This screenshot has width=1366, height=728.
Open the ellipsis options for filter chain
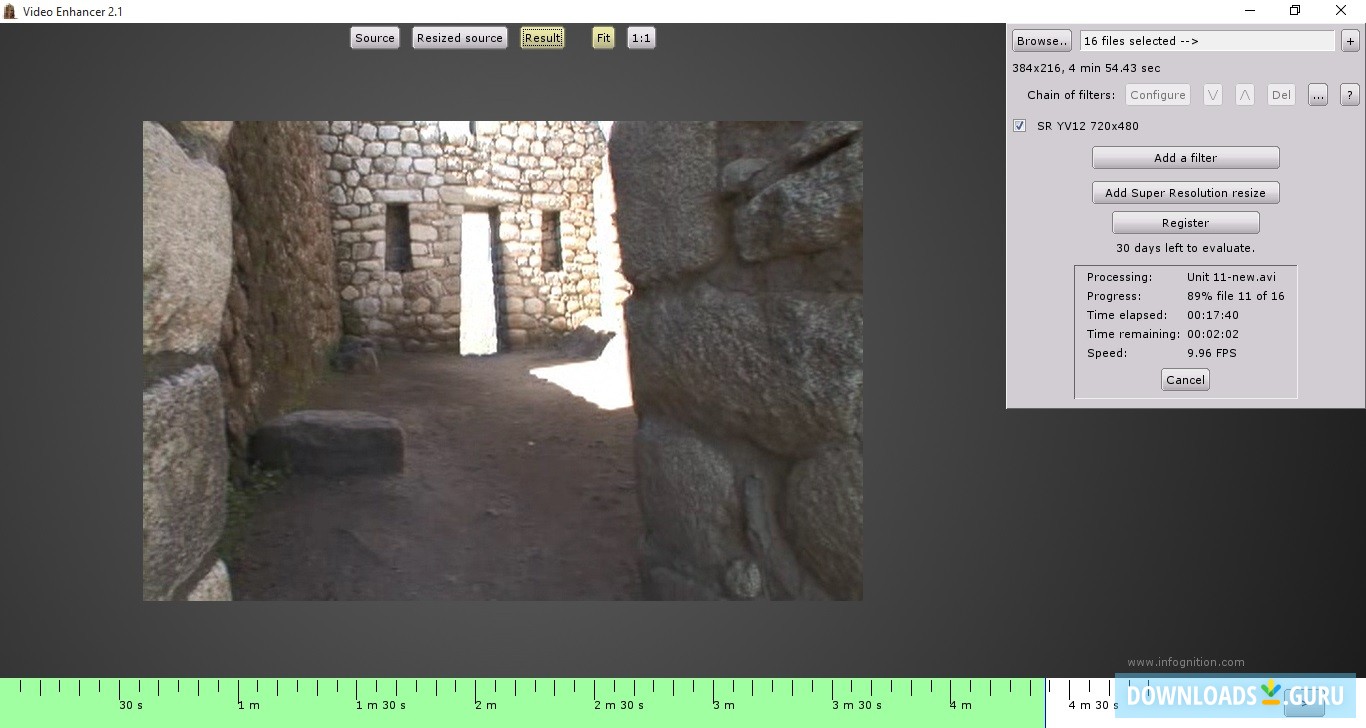(1318, 95)
